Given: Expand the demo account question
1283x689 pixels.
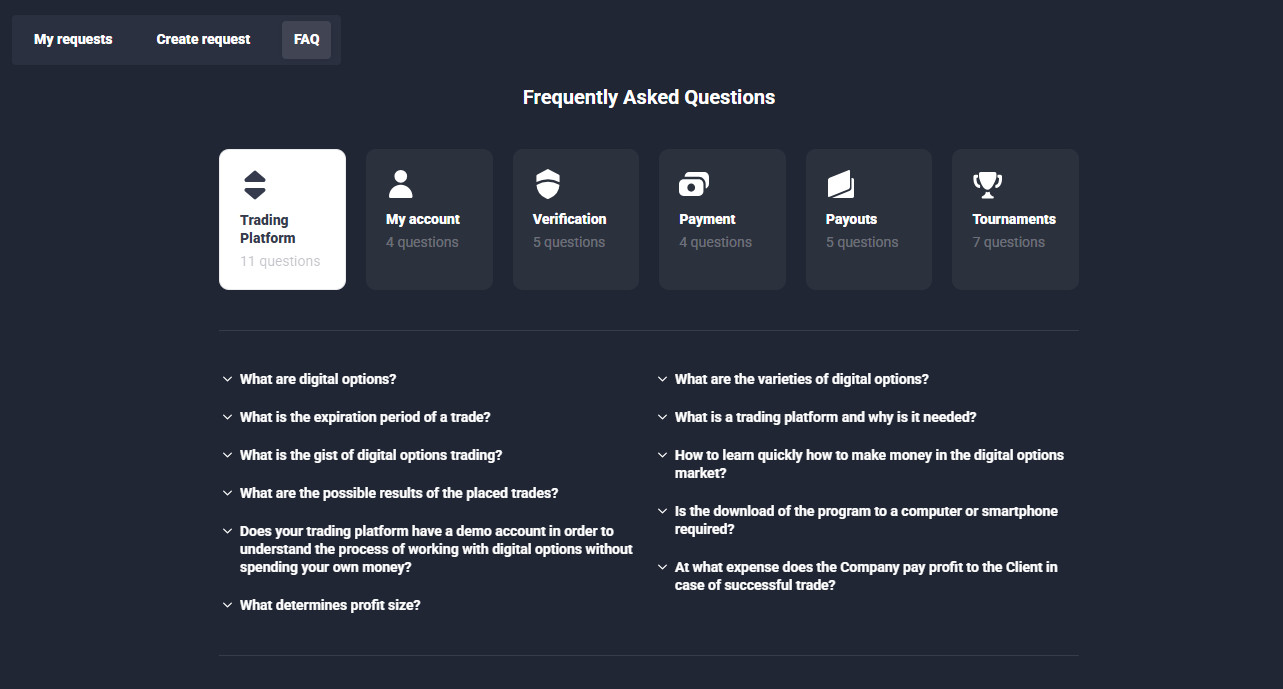Looking at the screenshot, I should (x=435, y=548).
